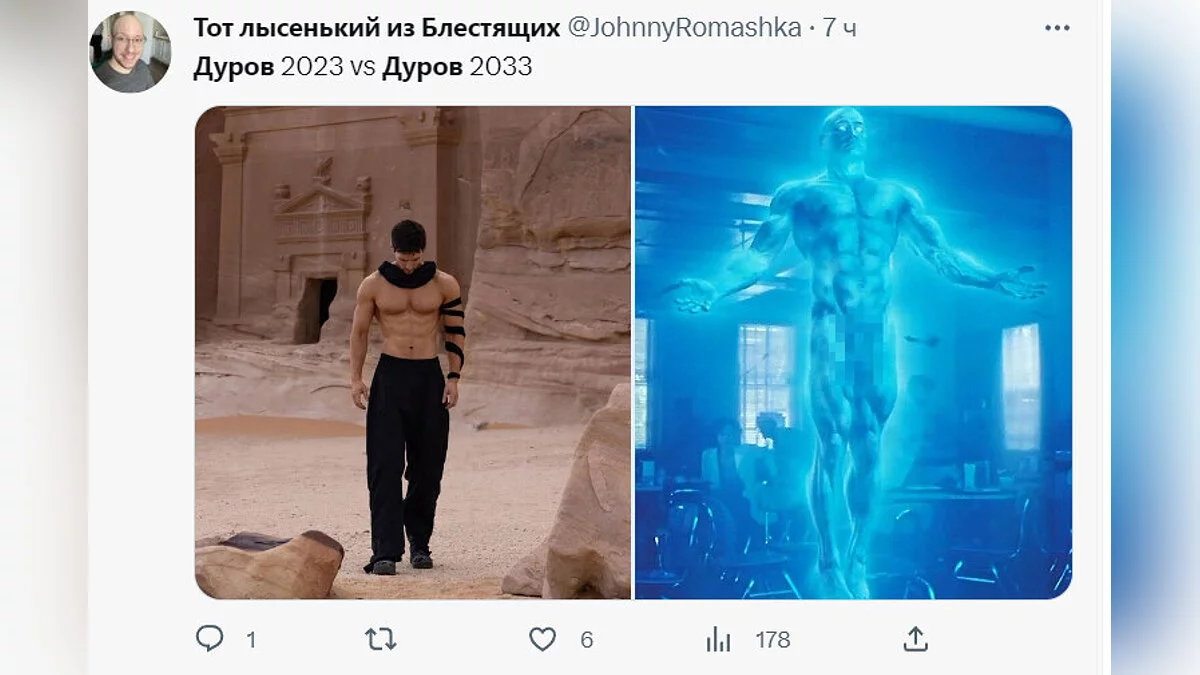Click the retweet arrows icon
The image size is (1200, 675).
click(x=381, y=639)
